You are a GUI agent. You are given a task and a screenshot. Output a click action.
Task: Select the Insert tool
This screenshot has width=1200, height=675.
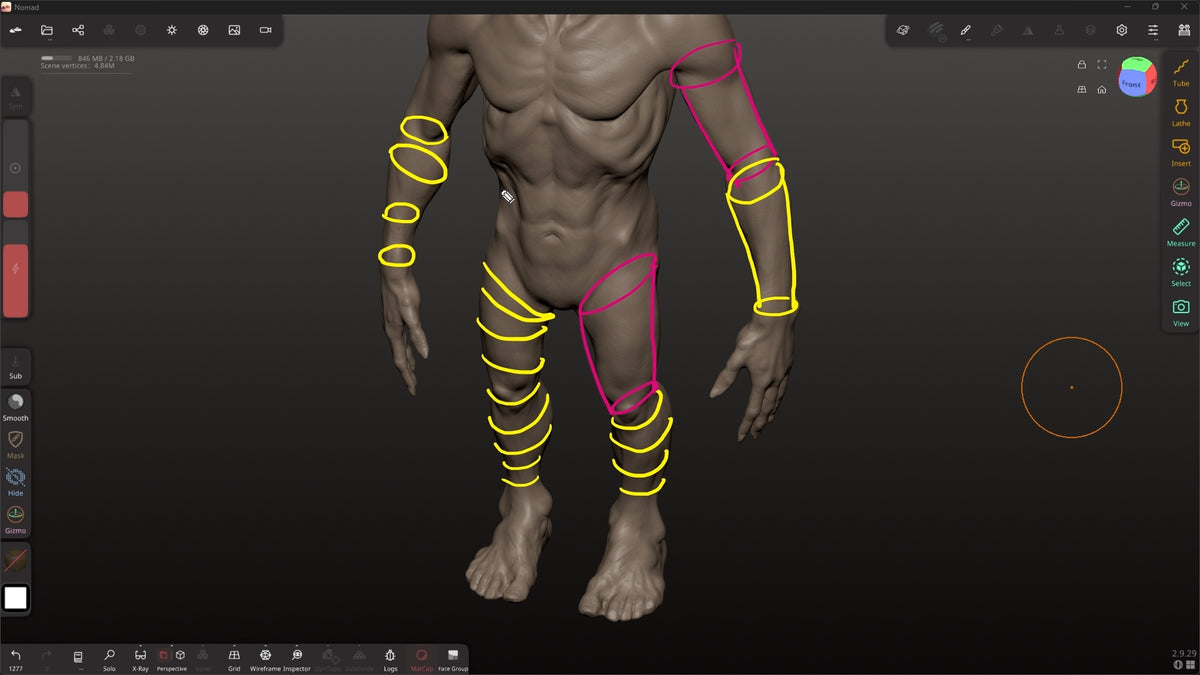click(1181, 152)
